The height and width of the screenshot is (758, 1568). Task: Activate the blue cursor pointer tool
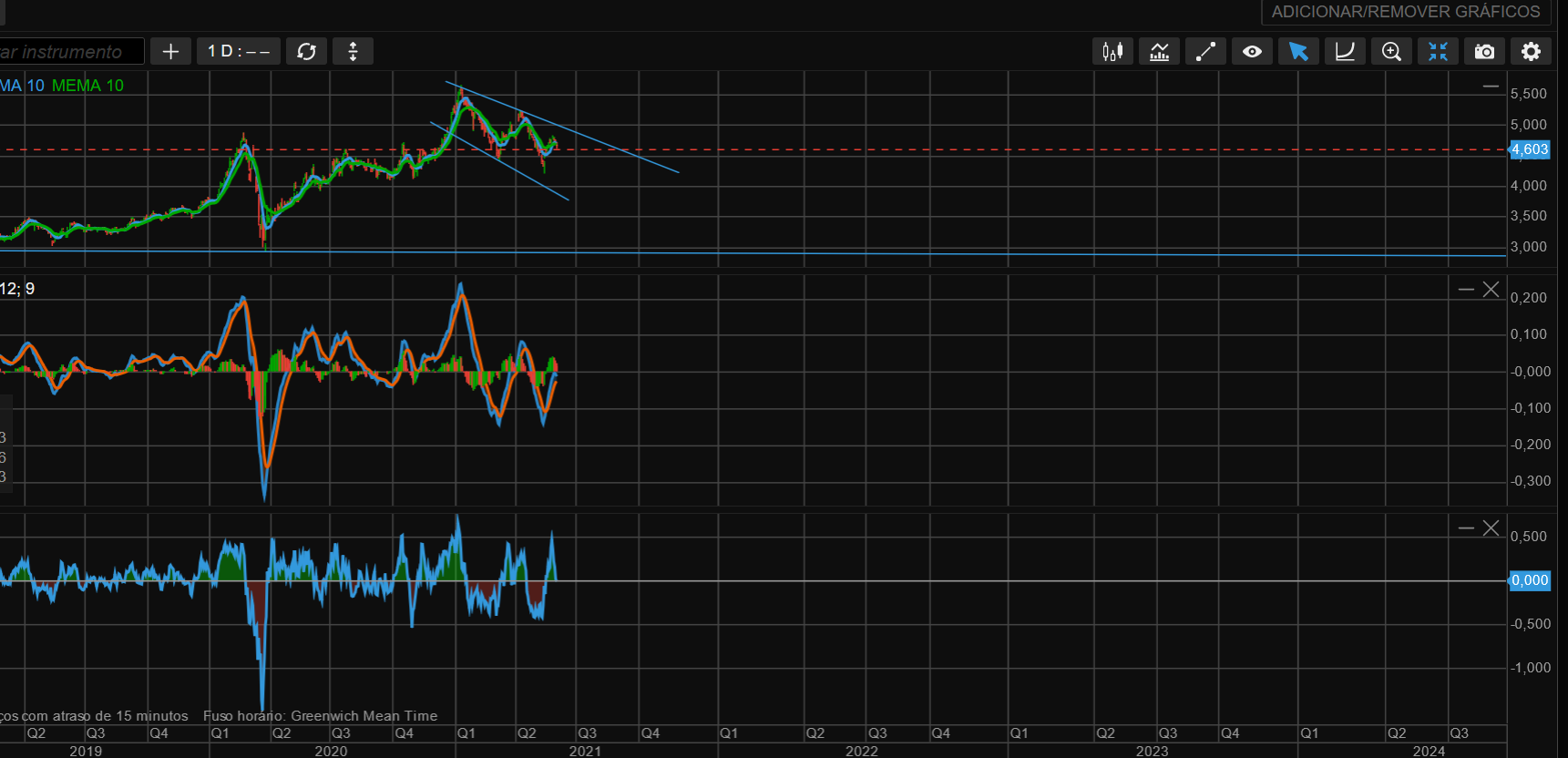coord(1298,52)
